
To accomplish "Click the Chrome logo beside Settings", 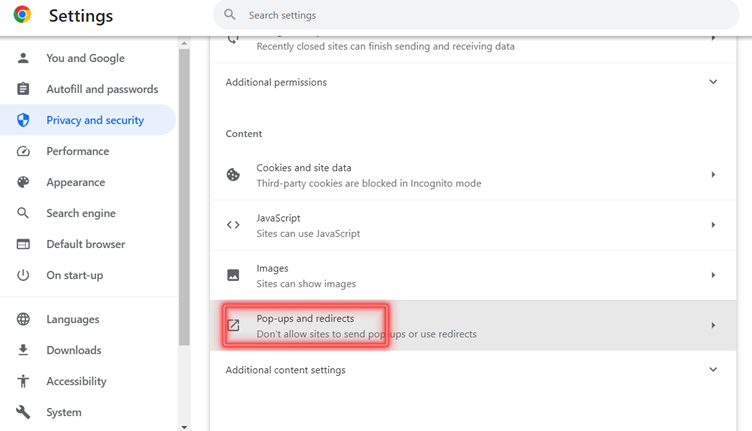I will 22,15.
